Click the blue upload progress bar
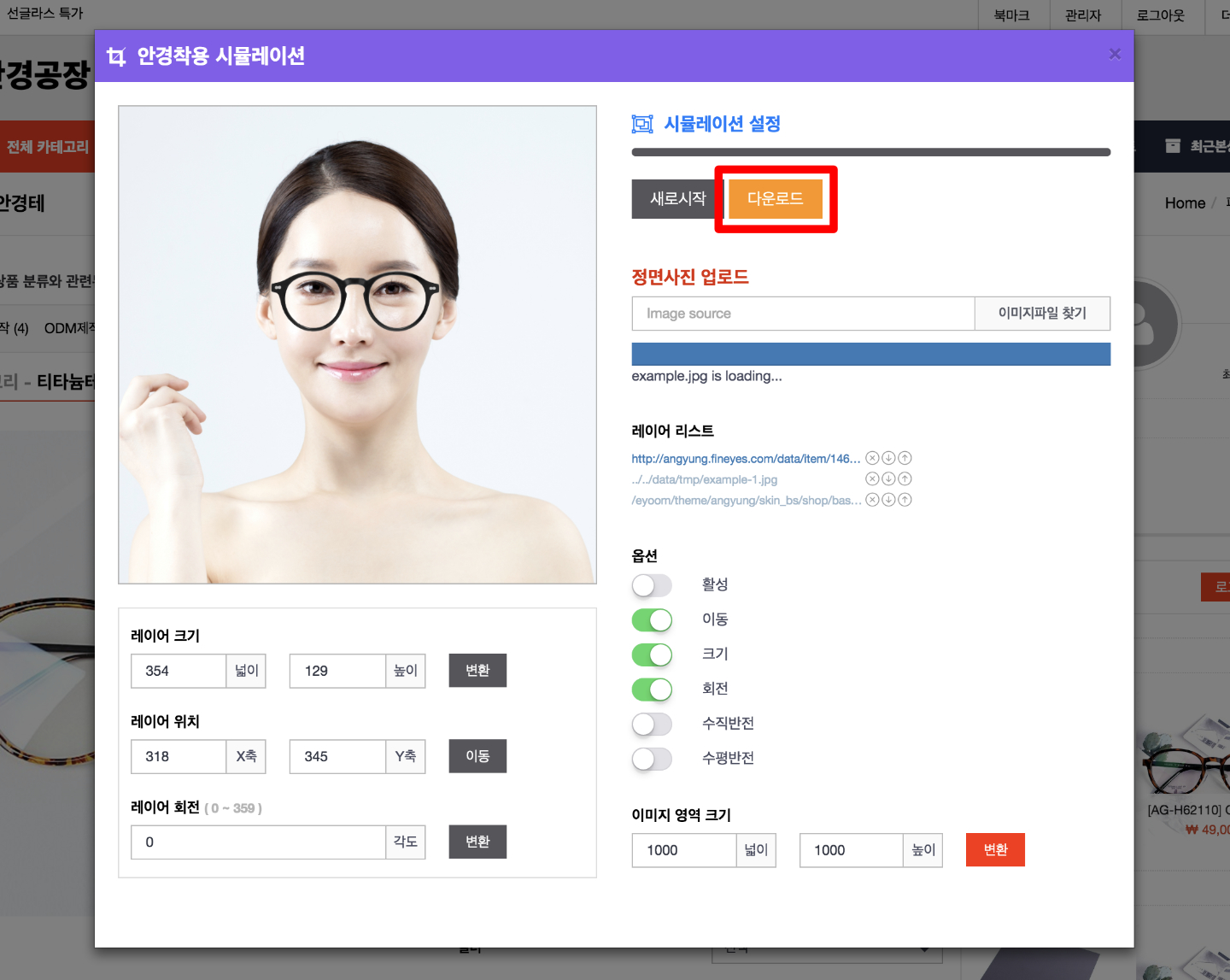The image size is (1230, 980). coord(870,354)
